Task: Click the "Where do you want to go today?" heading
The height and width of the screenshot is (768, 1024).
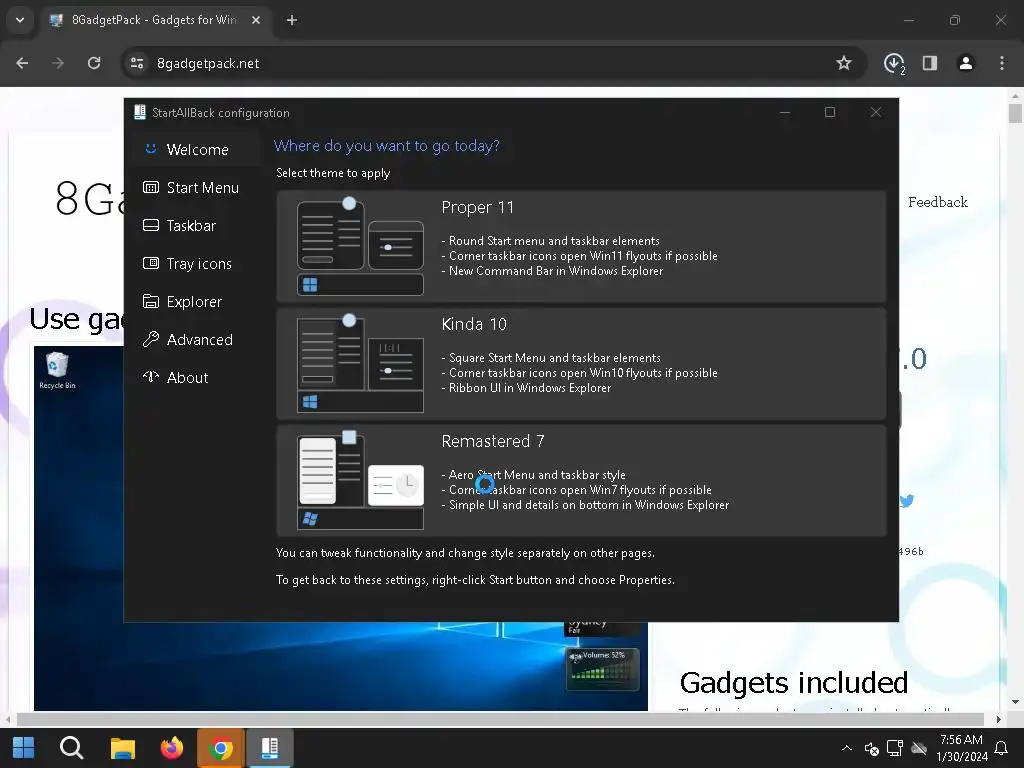Action: 387,146
